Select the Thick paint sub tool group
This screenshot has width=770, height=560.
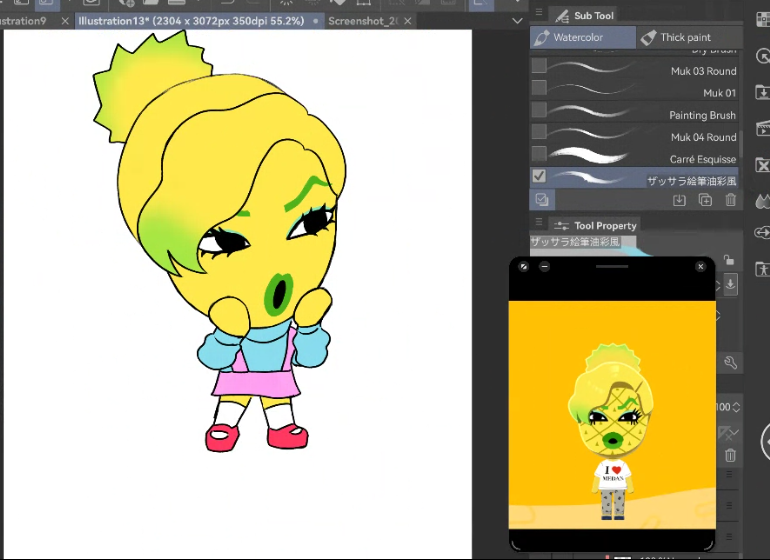point(689,37)
